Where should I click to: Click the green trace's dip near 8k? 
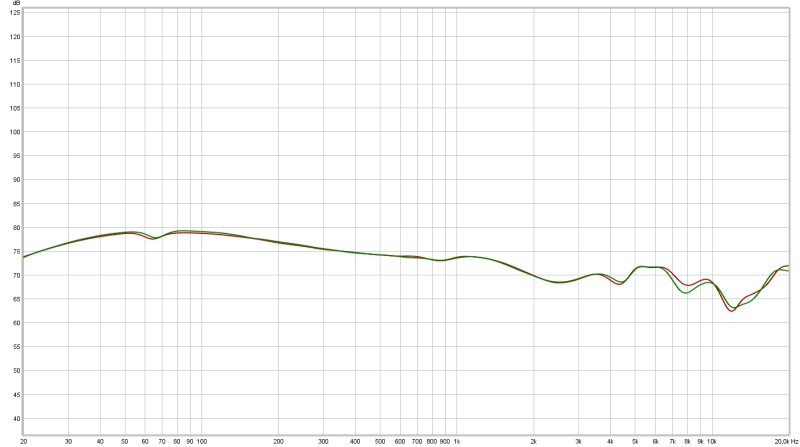pos(686,292)
